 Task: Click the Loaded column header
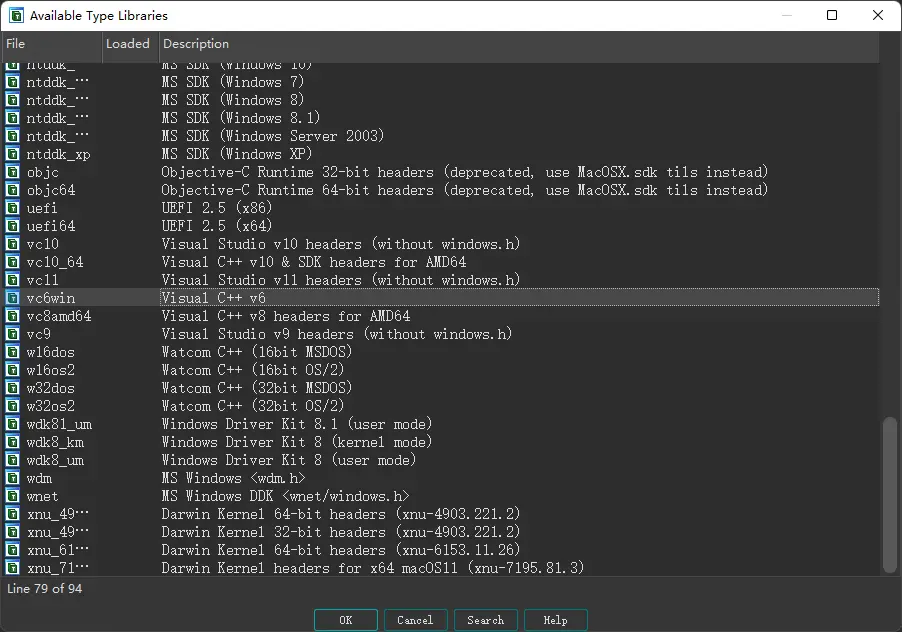click(131, 44)
